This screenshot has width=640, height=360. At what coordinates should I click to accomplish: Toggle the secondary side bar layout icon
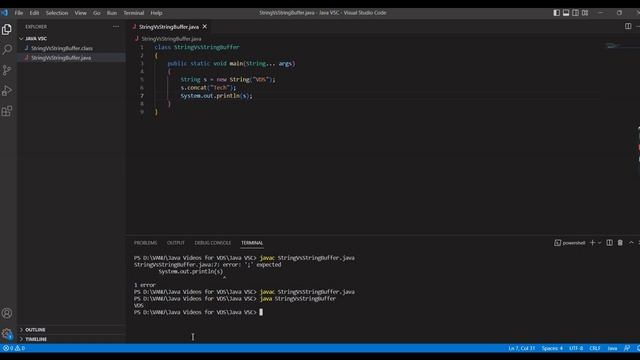[575, 13]
